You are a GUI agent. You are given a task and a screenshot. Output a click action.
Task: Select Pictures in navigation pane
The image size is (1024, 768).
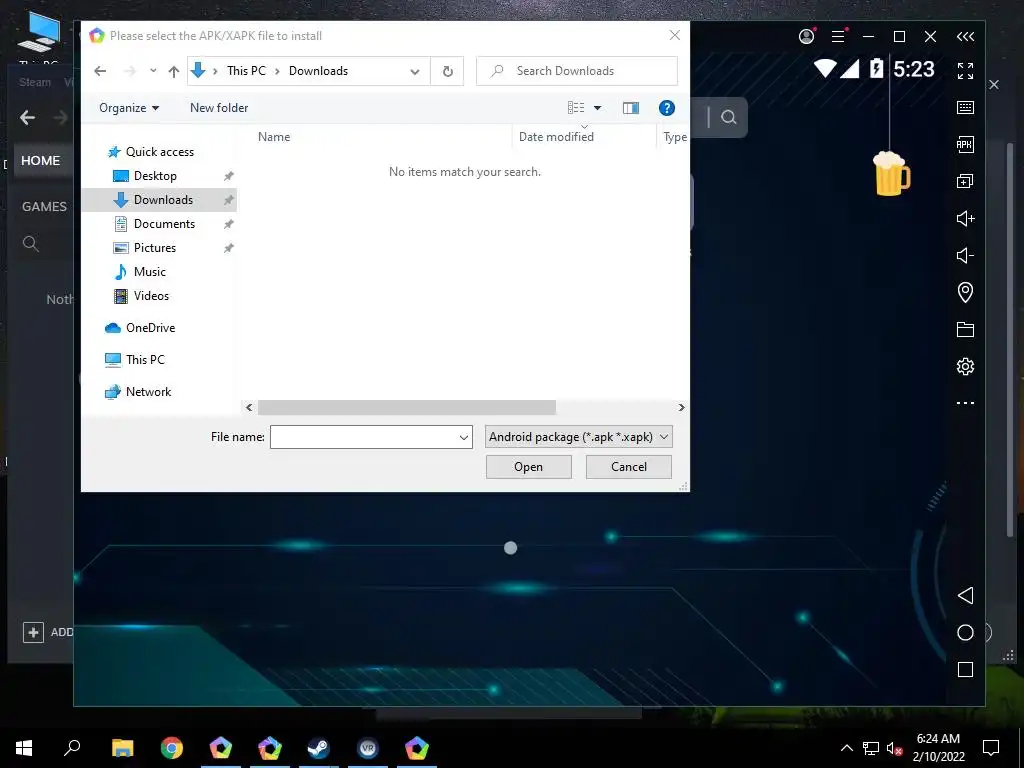pos(155,248)
